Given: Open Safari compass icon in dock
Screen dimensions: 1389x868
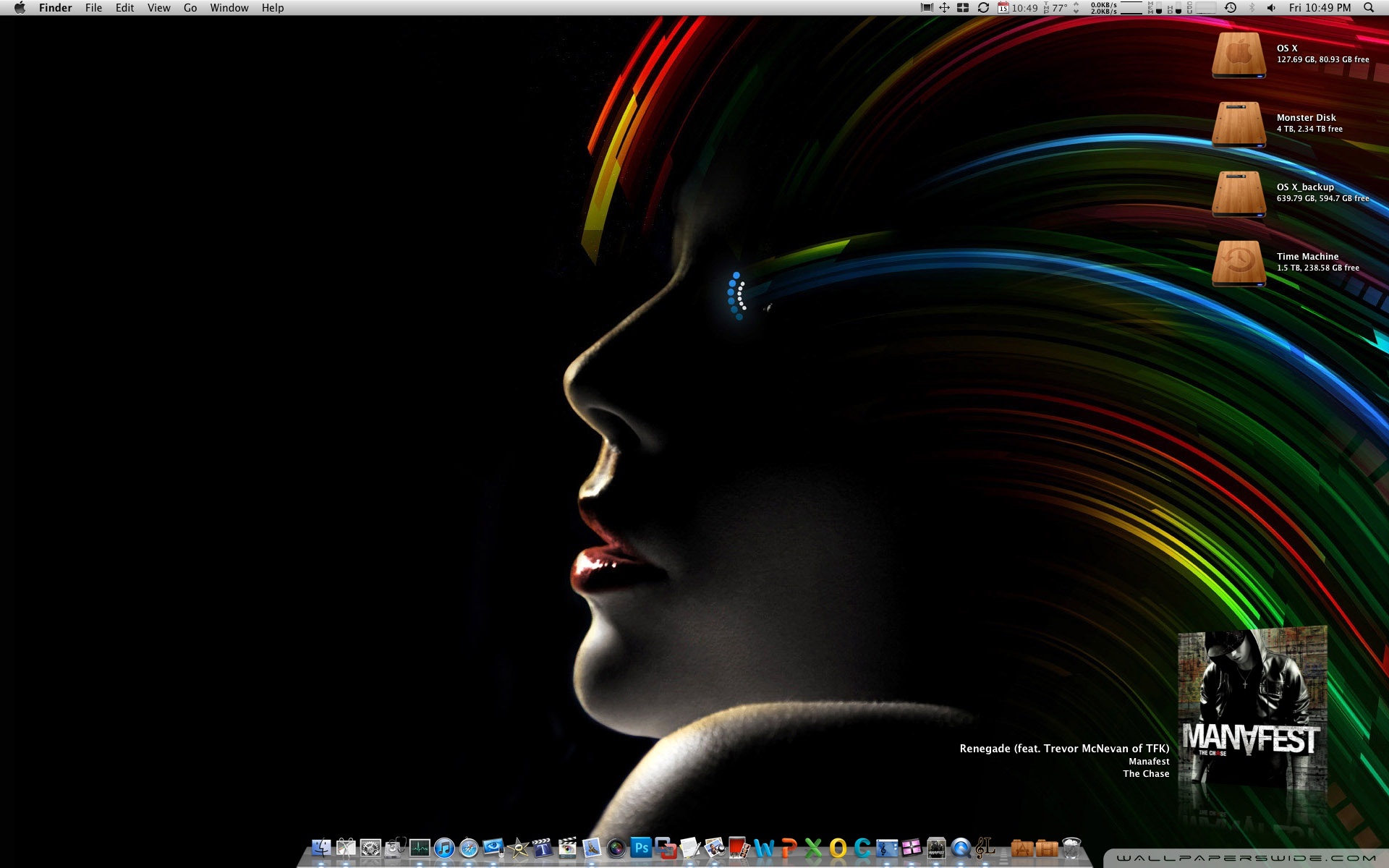Looking at the screenshot, I should [469, 848].
